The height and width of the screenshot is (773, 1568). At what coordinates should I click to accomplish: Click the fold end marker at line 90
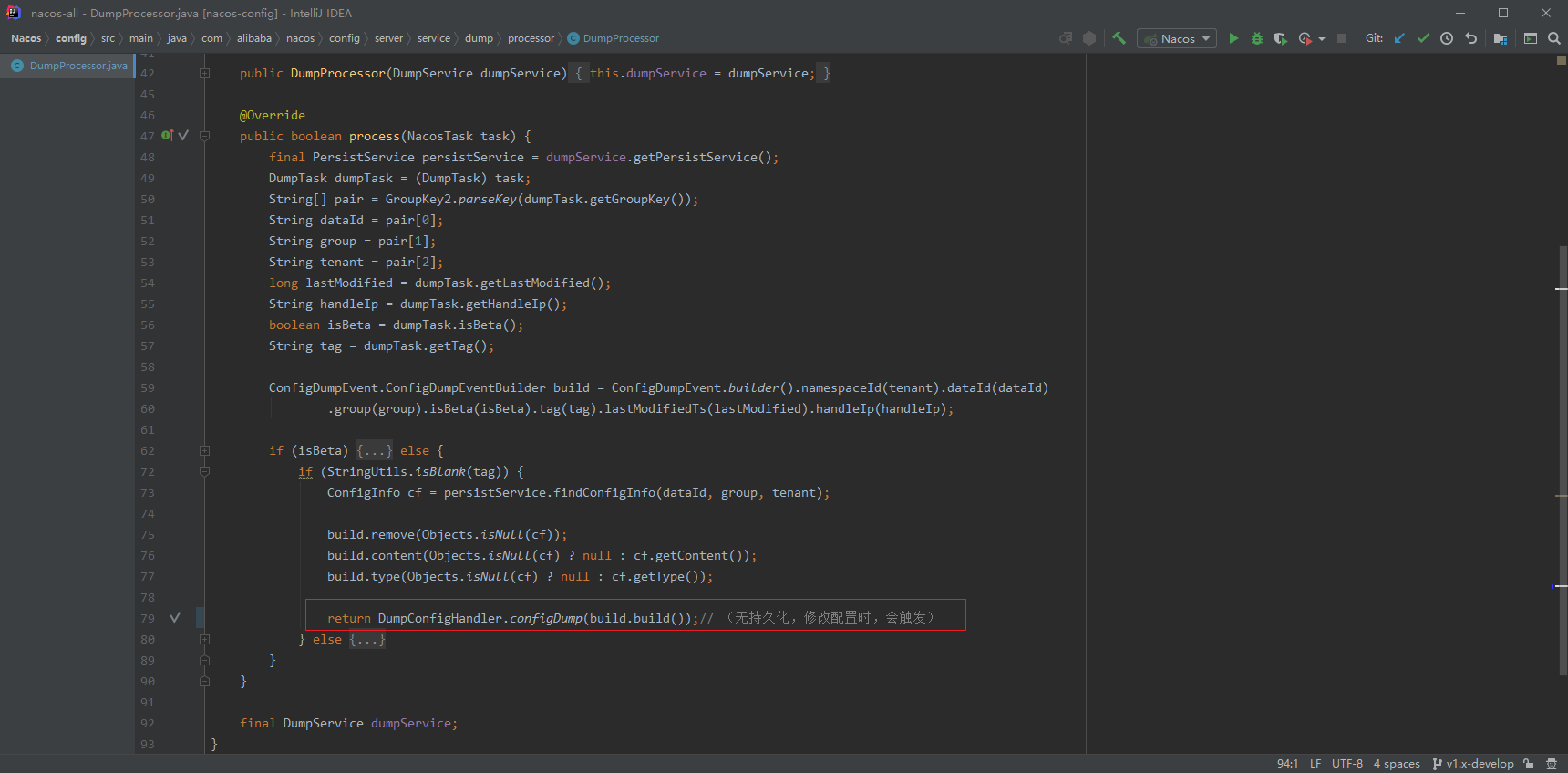pos(204,681)
